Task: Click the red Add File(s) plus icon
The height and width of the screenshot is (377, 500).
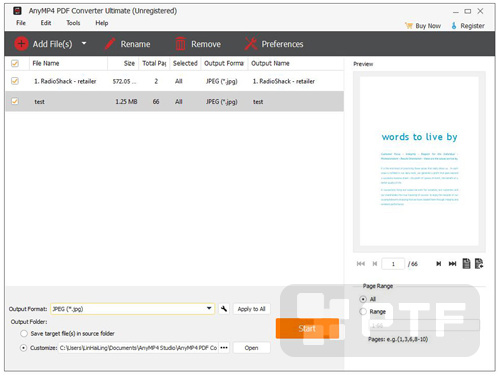Action: (x=21, y=44)
